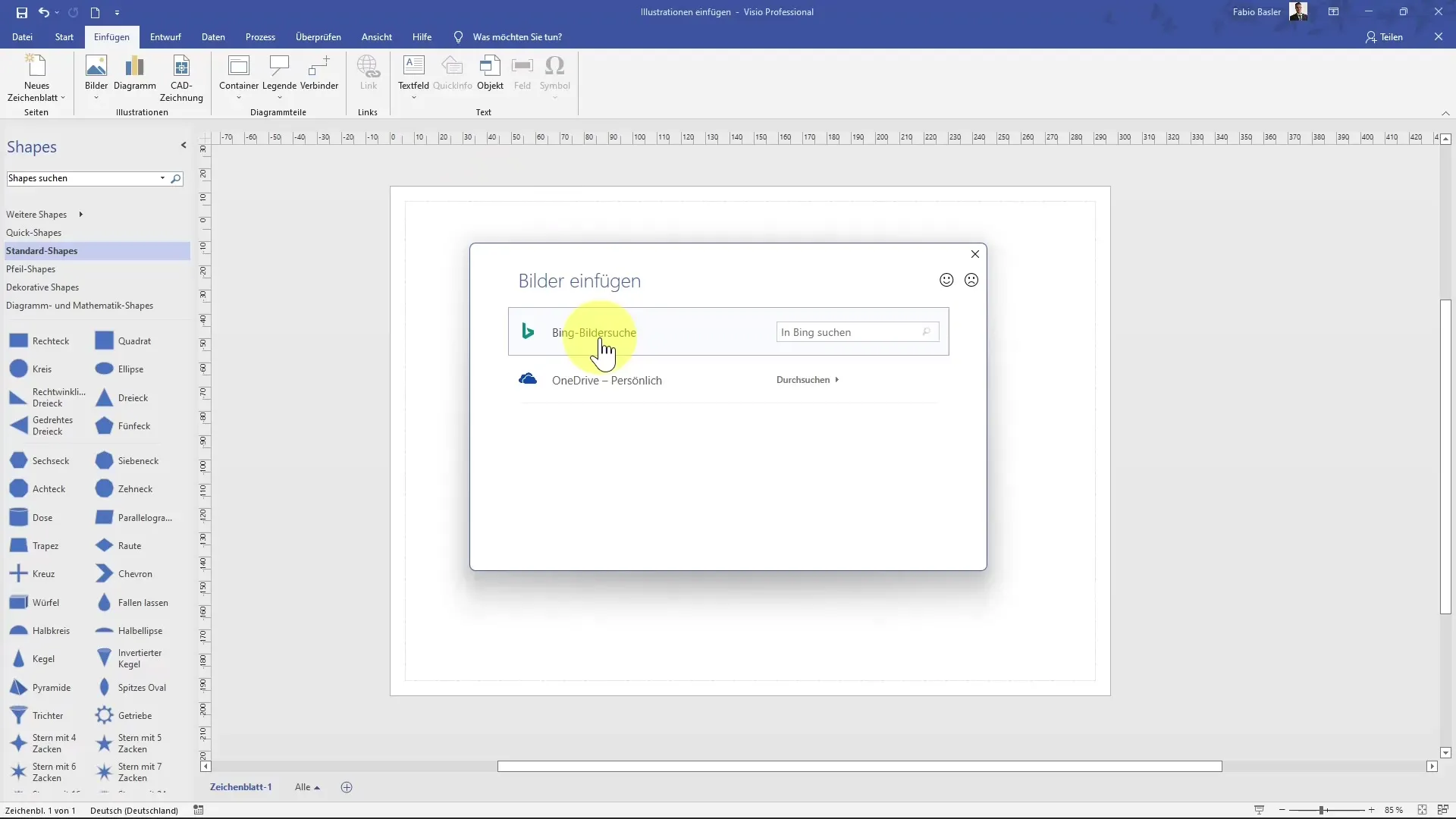Select the Getriebe gear shape

(x=124, y=716)
